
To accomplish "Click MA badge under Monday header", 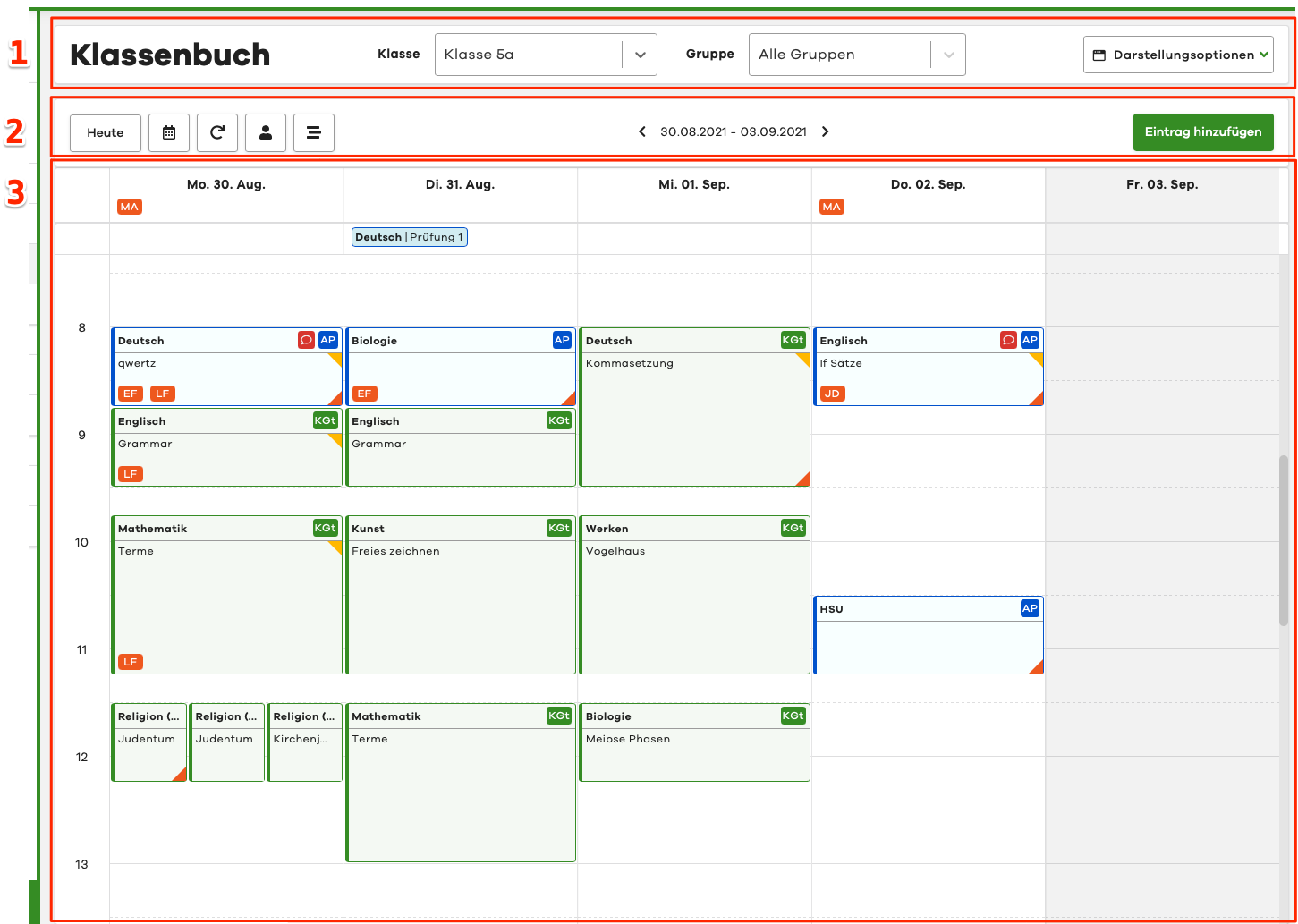I will pyautogui.click(x=130, y=207).
